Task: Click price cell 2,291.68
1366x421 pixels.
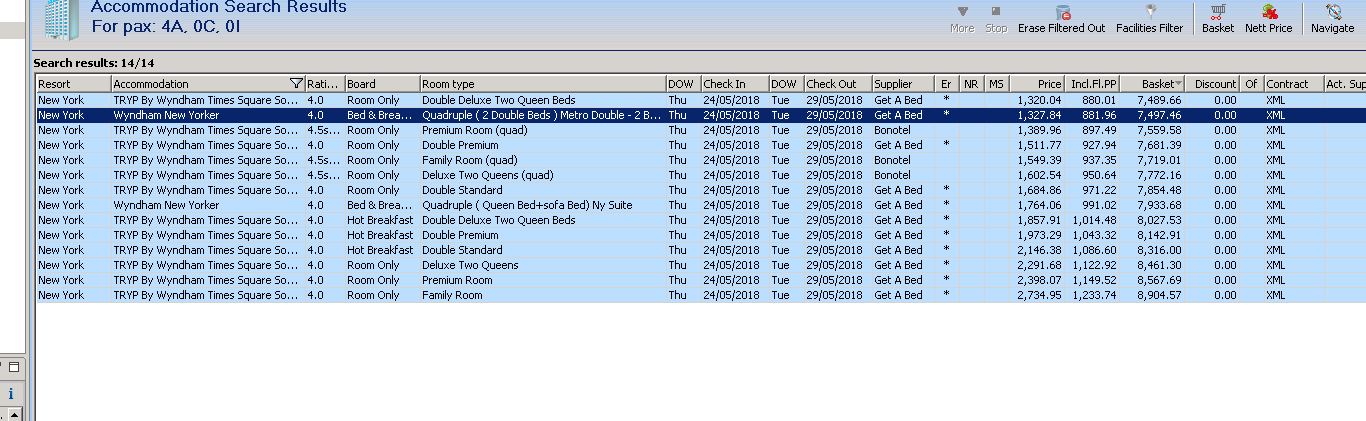Action: point(1040,265)
